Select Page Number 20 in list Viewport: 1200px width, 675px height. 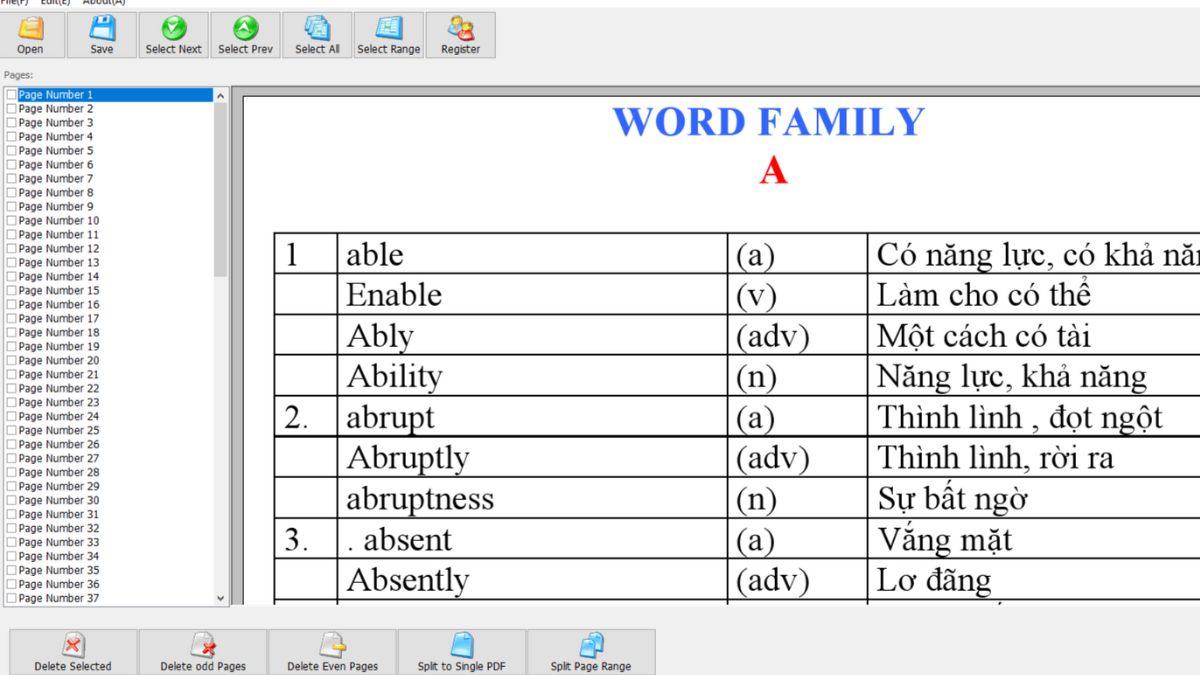tap(59, 361)
